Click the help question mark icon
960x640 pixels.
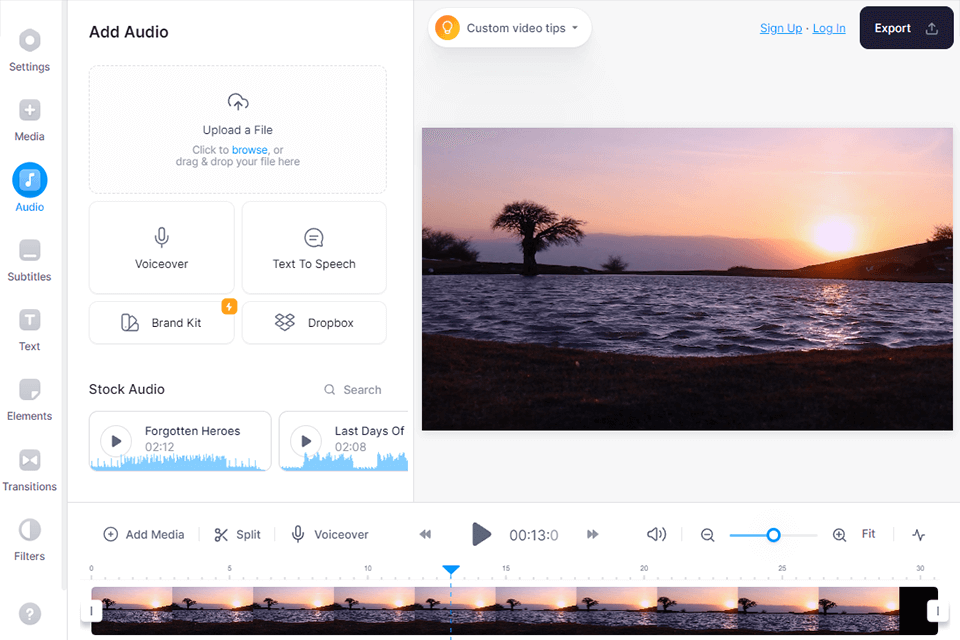29,614
